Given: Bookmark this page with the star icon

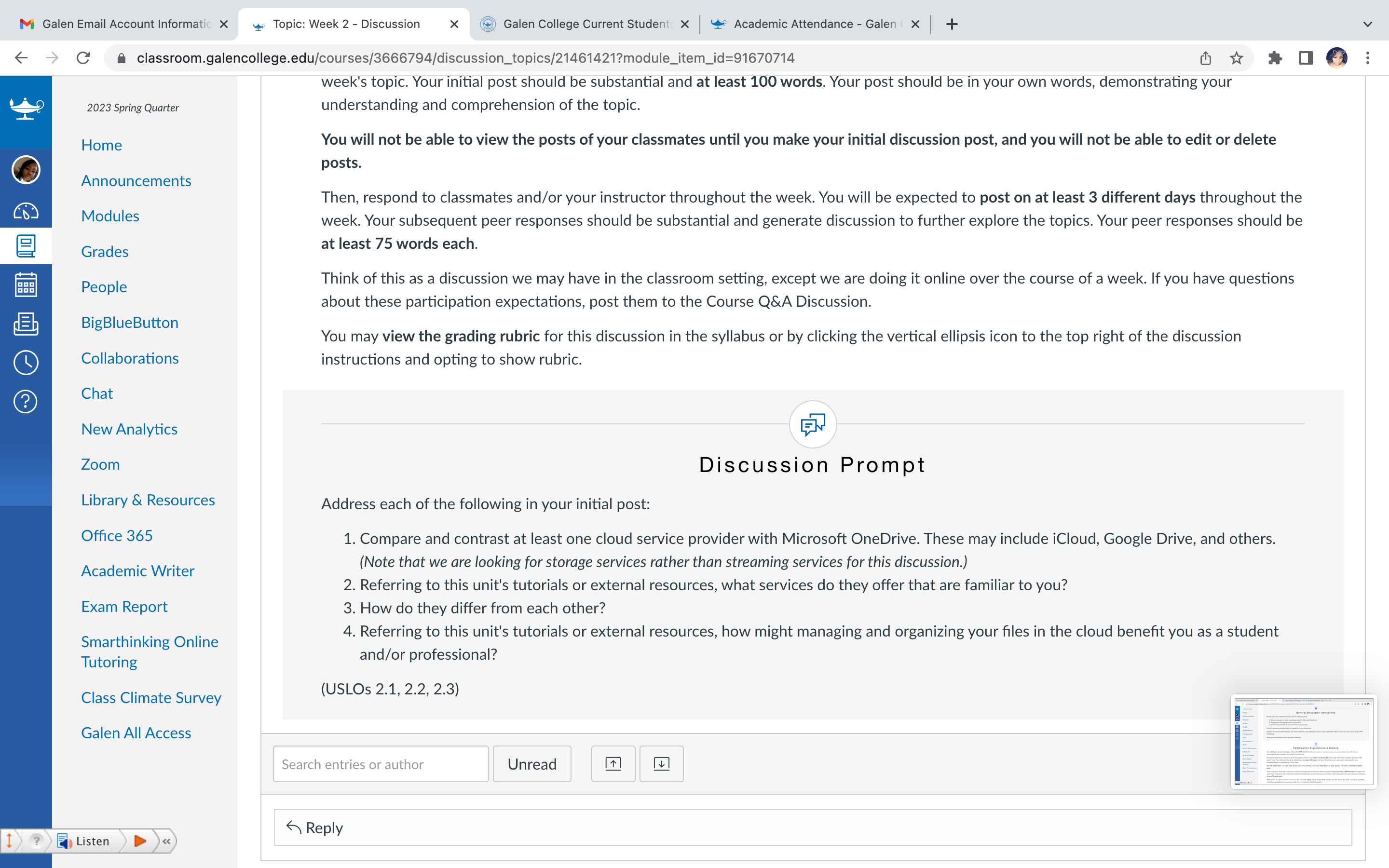Looking at the screenshot, I should [1236, 58].
